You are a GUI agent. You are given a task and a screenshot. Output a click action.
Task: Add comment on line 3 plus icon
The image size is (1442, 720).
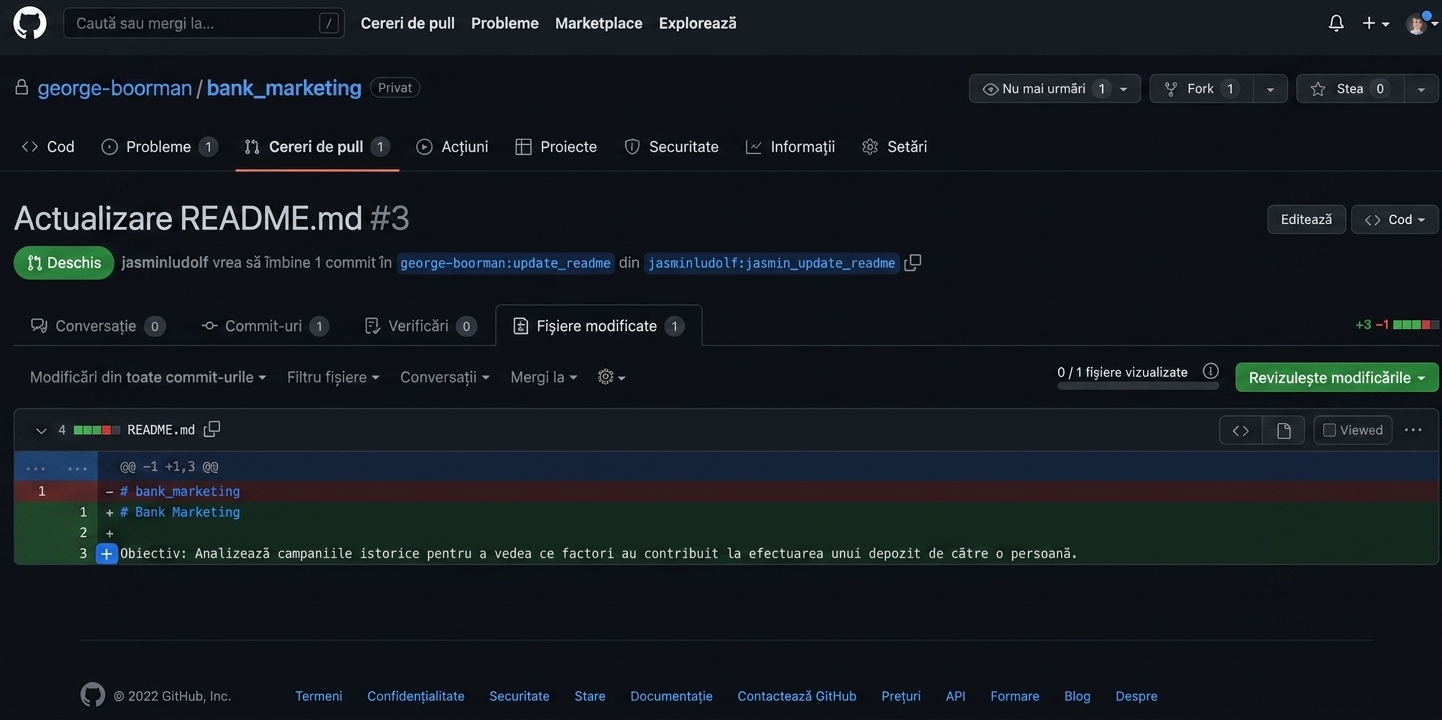(107, 554)
